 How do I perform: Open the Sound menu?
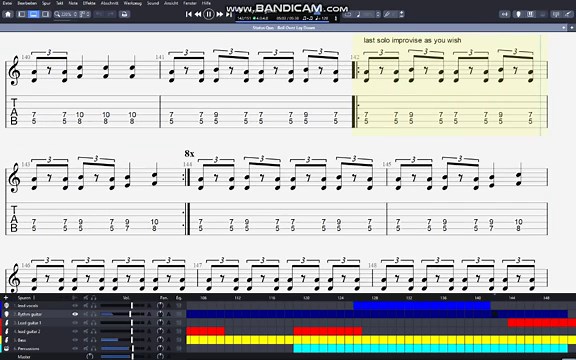tap(153, 3)
